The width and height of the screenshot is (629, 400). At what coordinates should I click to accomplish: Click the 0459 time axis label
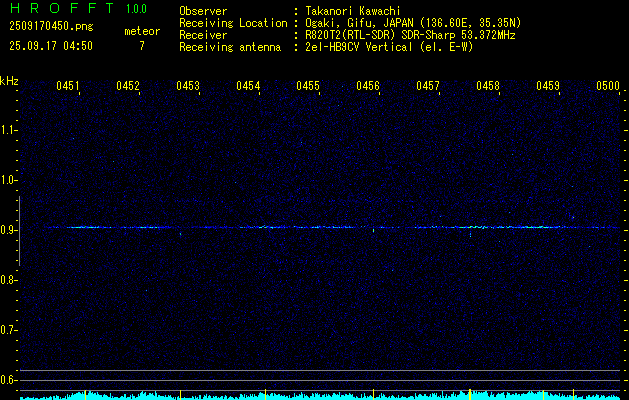coord(548,86)
